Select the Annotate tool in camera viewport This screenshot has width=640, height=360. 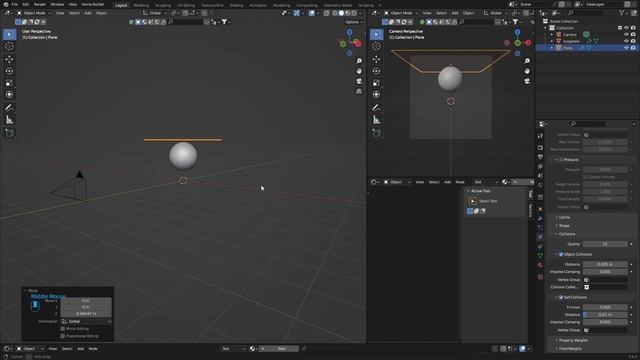376,108
